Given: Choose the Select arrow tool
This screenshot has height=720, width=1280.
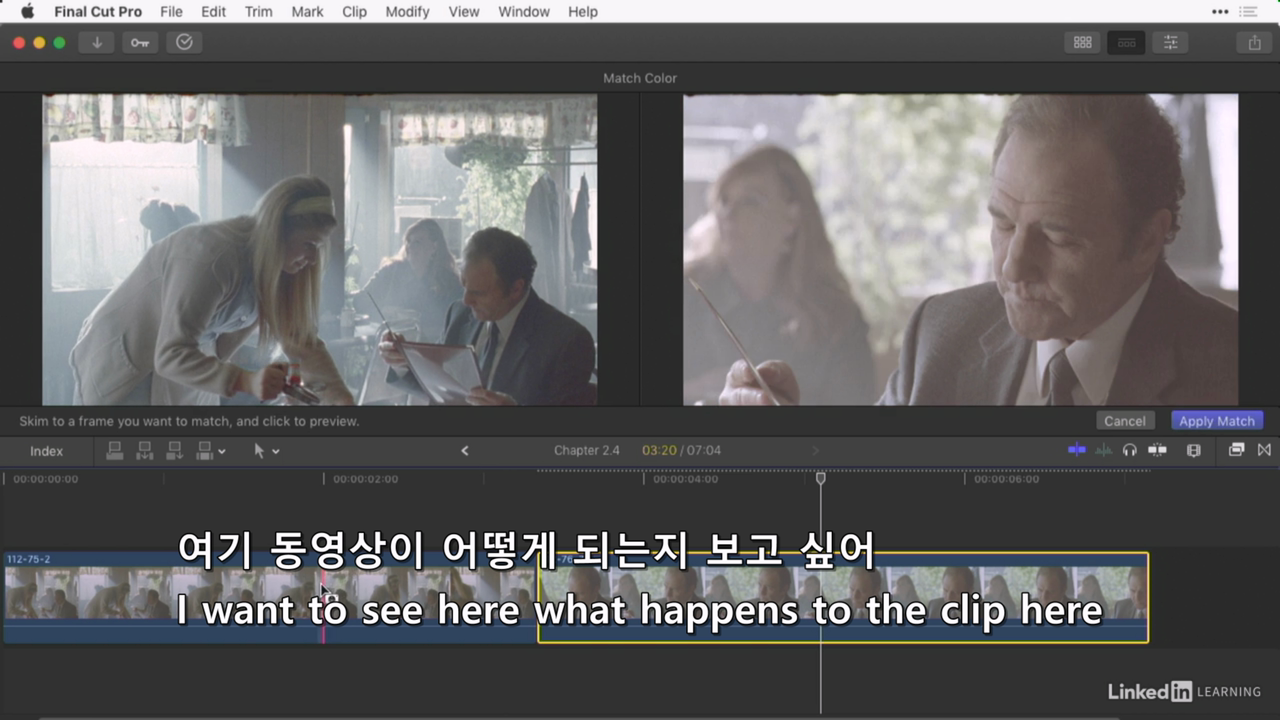Looking at the screenshot, I should click(x=259, y=451).
